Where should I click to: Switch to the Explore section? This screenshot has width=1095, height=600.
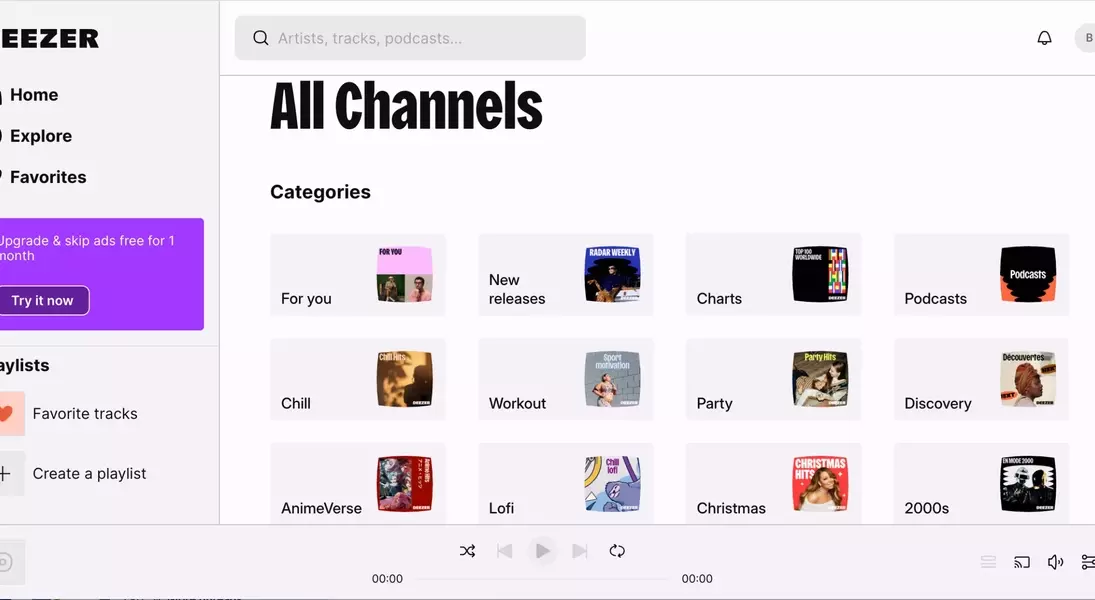(x=41, y=135)
